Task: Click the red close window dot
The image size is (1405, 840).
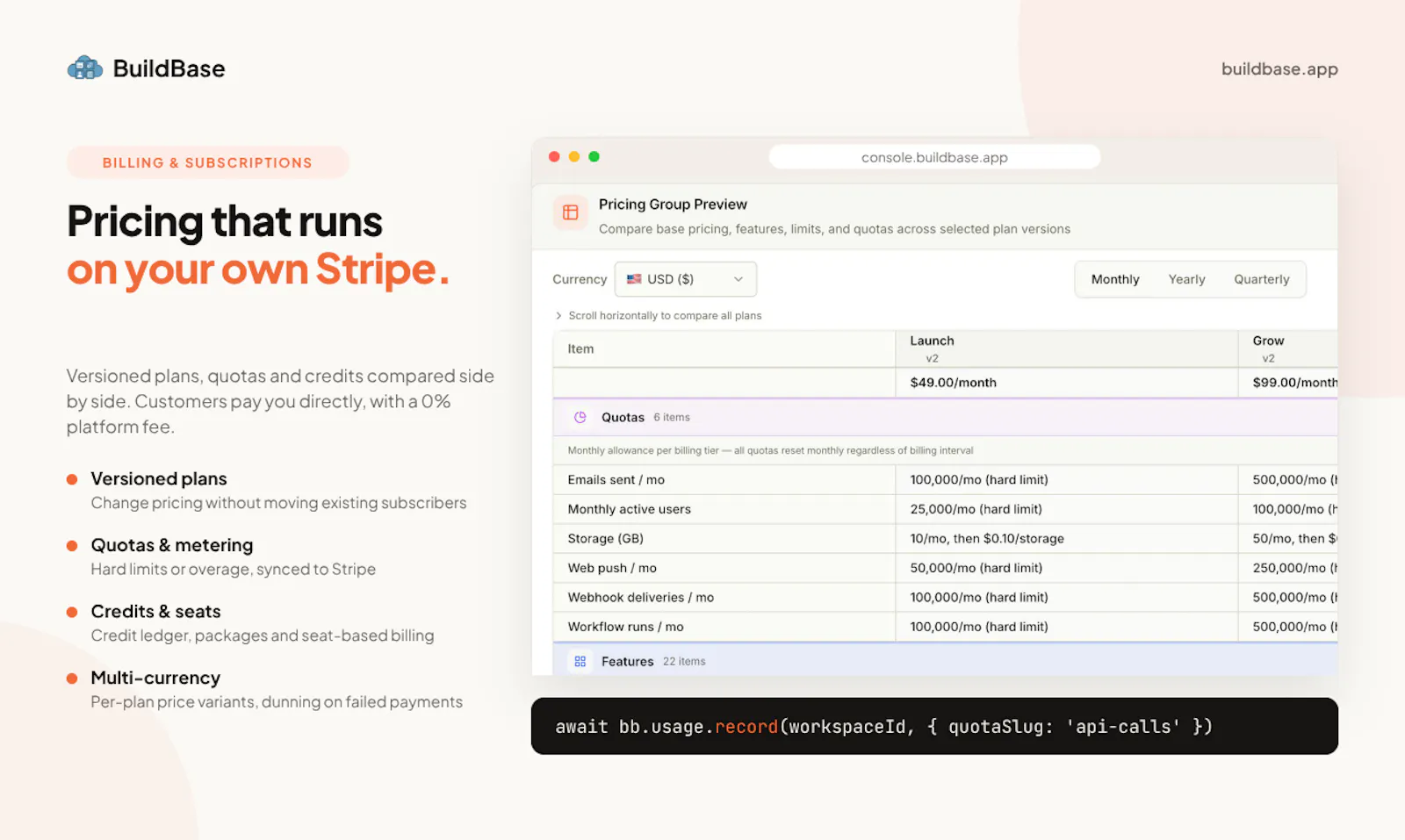Action: [x=554, y=156]
